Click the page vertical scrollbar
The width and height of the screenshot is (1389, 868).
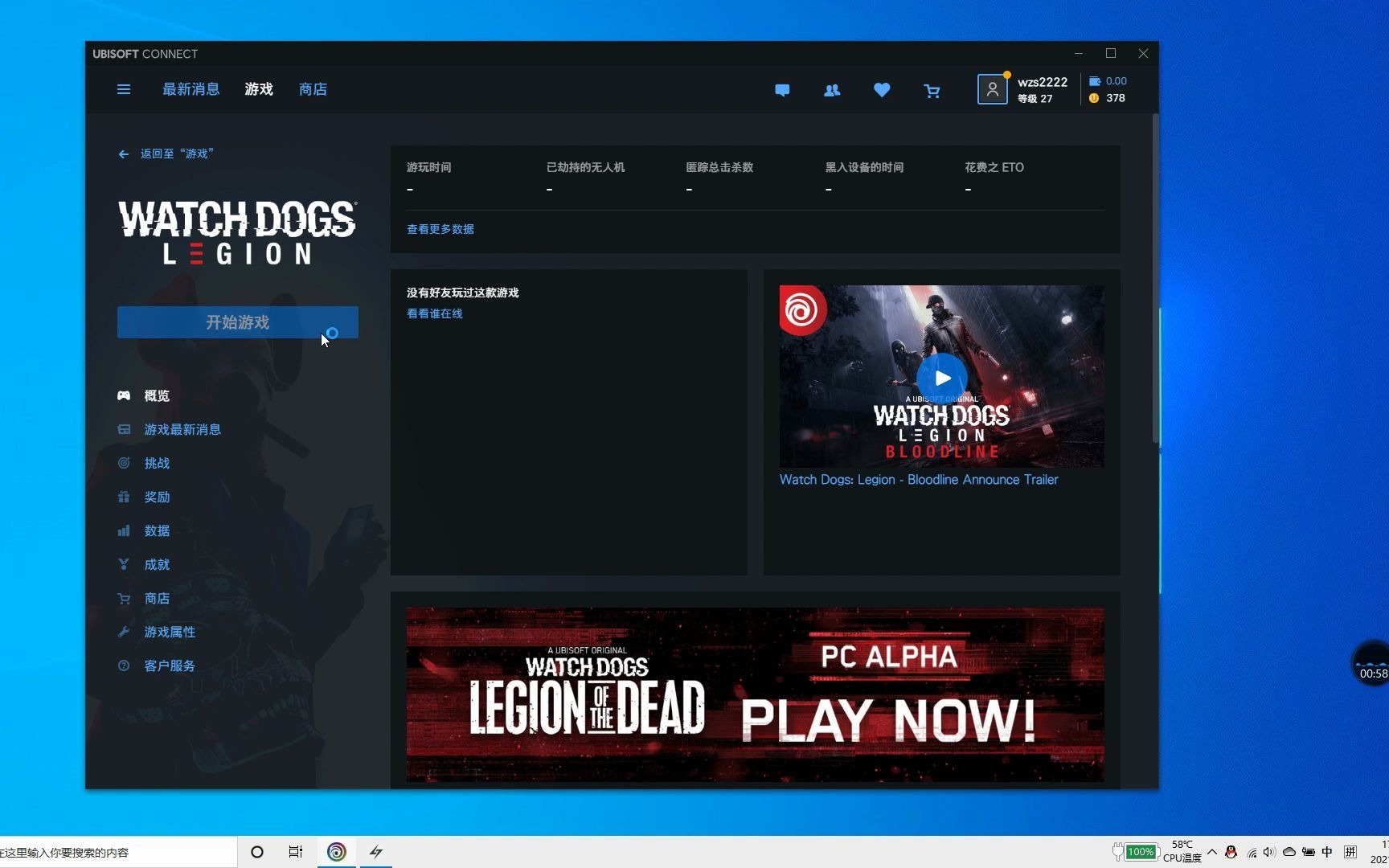[x=1156, y=279]
